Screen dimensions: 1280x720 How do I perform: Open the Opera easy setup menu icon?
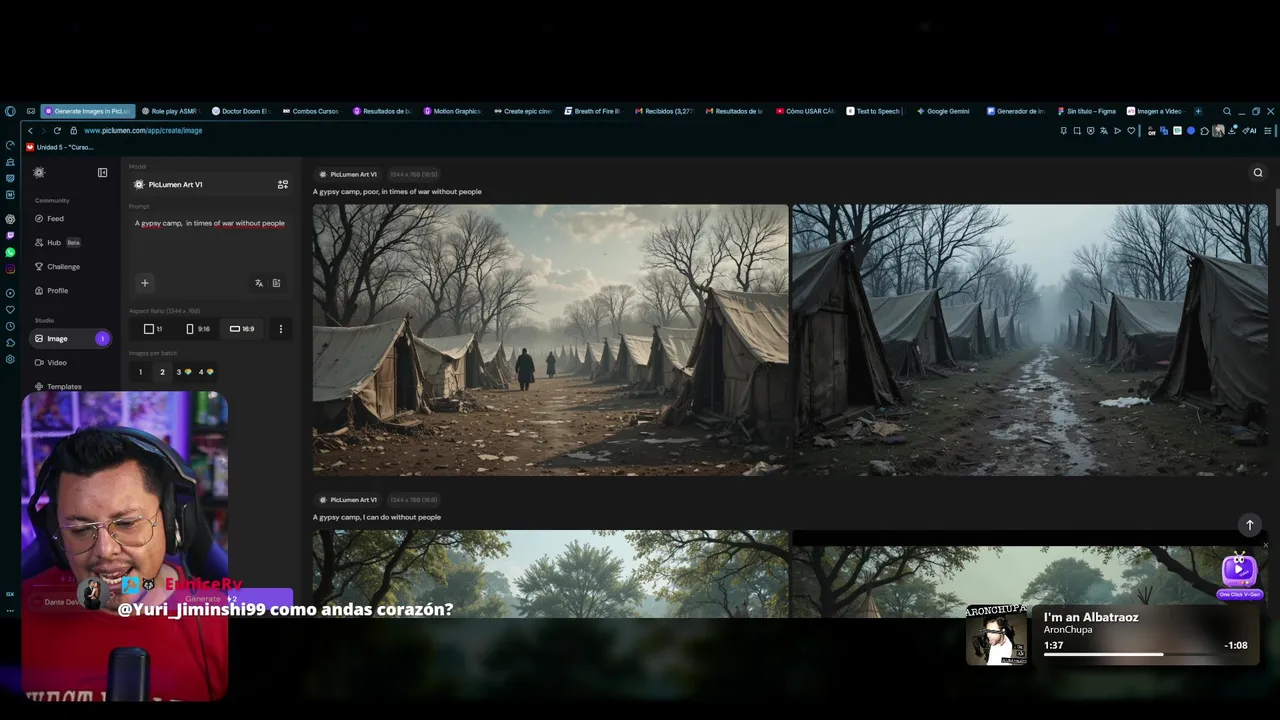(x=1268, y=131)
